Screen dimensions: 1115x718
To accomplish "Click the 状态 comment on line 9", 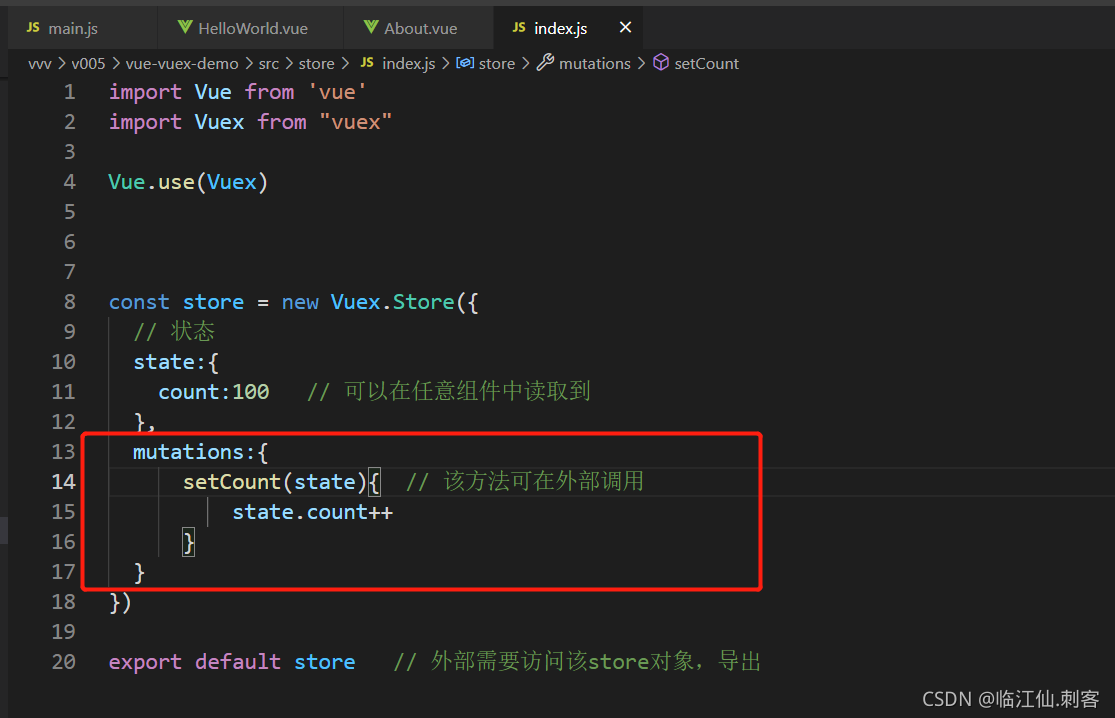I will tap(174, 332).
